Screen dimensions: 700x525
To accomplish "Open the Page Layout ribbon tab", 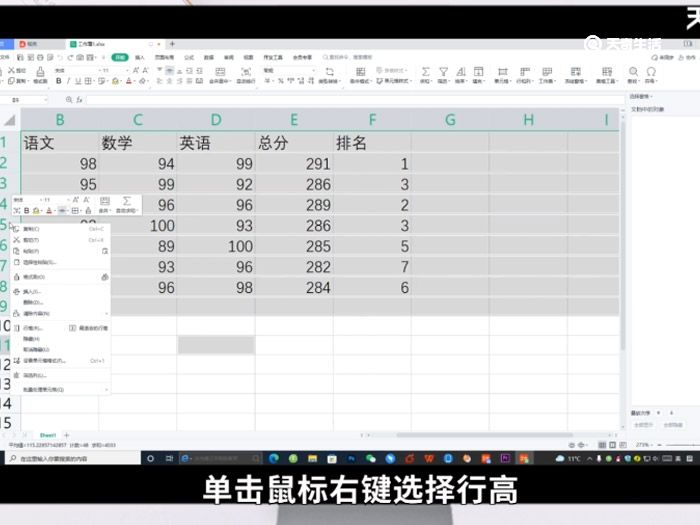I will tap(164, 57).
